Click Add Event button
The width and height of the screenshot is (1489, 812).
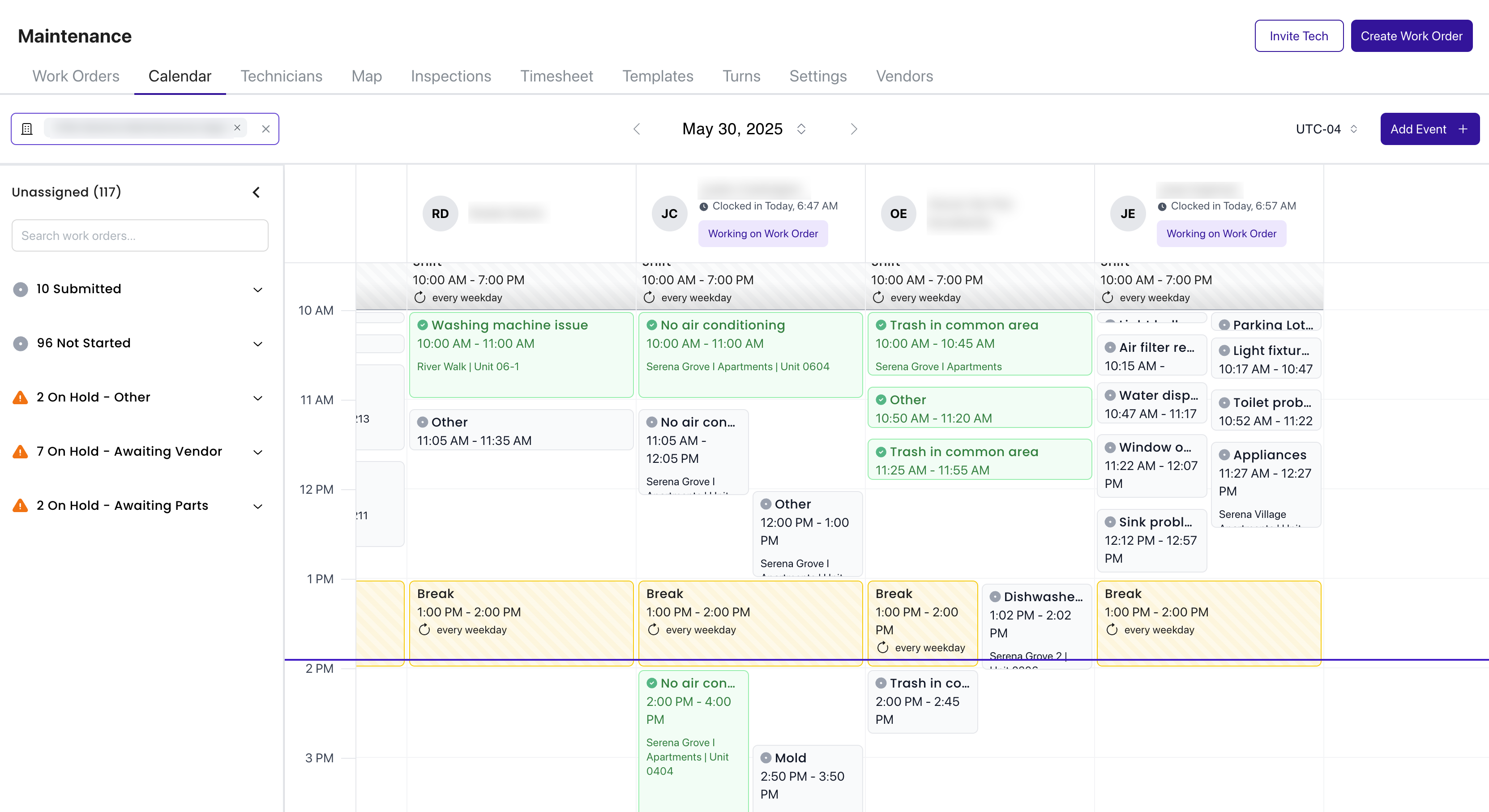pos(1429,129)
